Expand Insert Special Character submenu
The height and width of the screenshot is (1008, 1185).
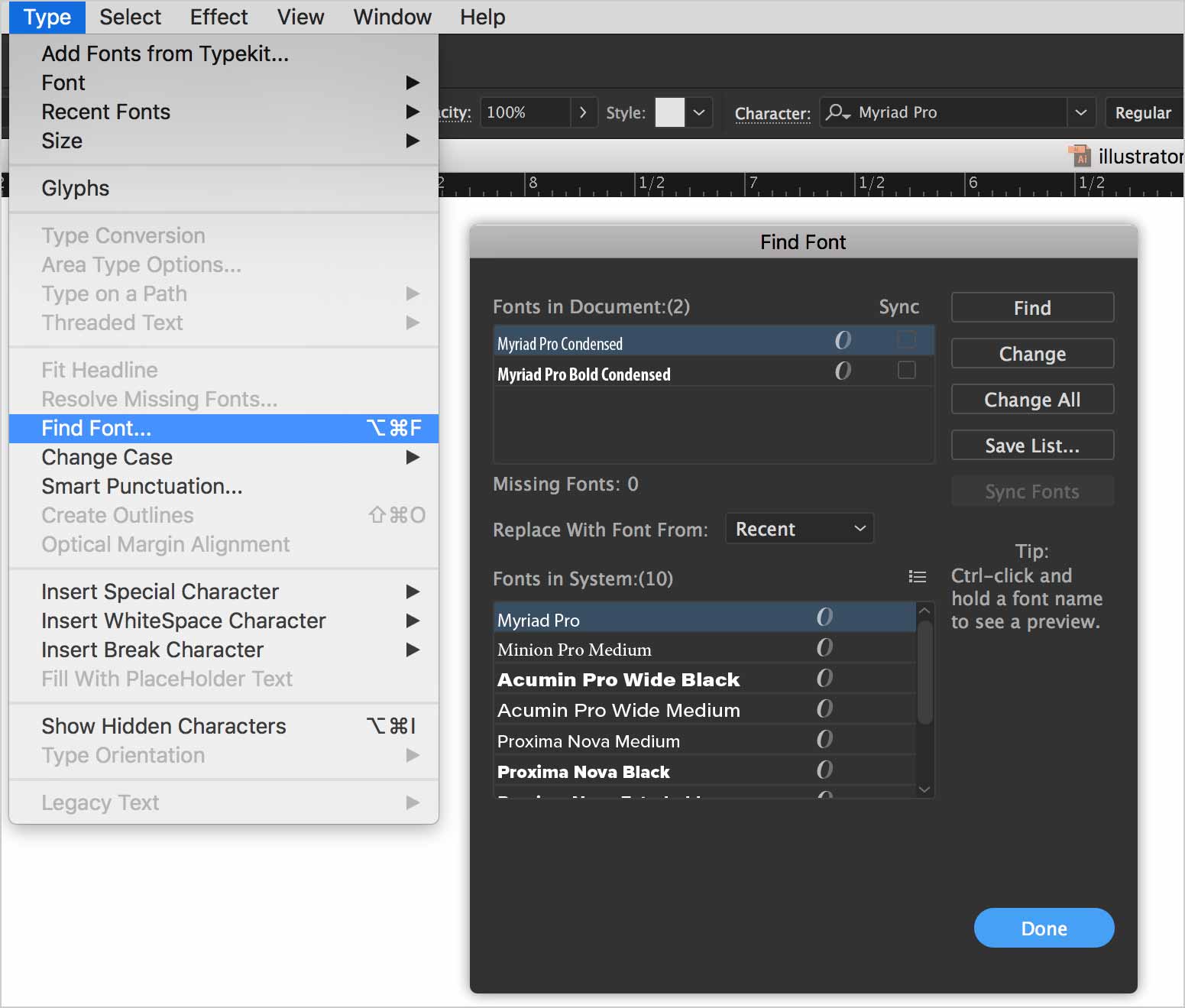click(x=224, y=592)
